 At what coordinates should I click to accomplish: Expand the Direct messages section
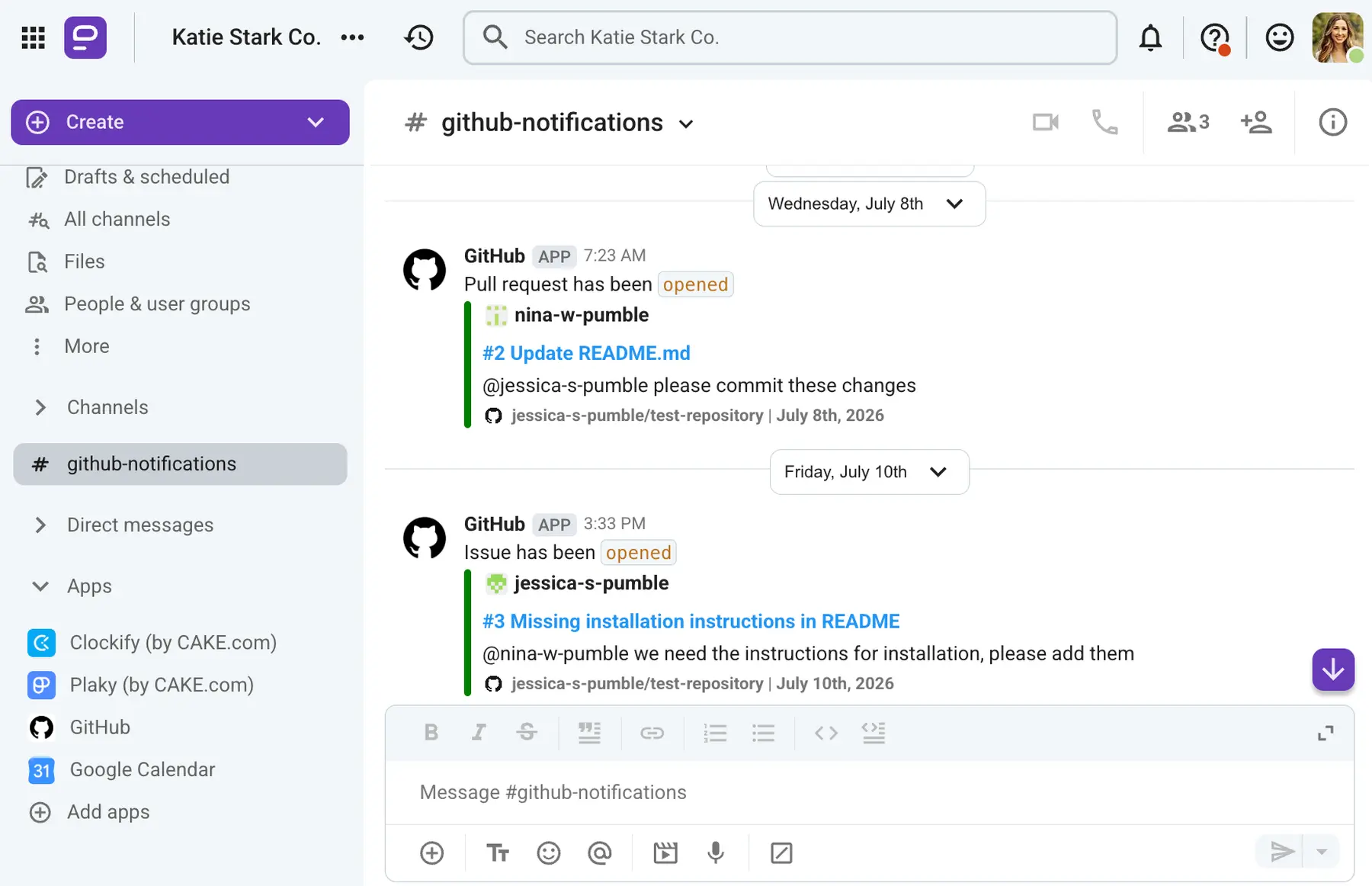pyautogui.click(x=40, y=525)
